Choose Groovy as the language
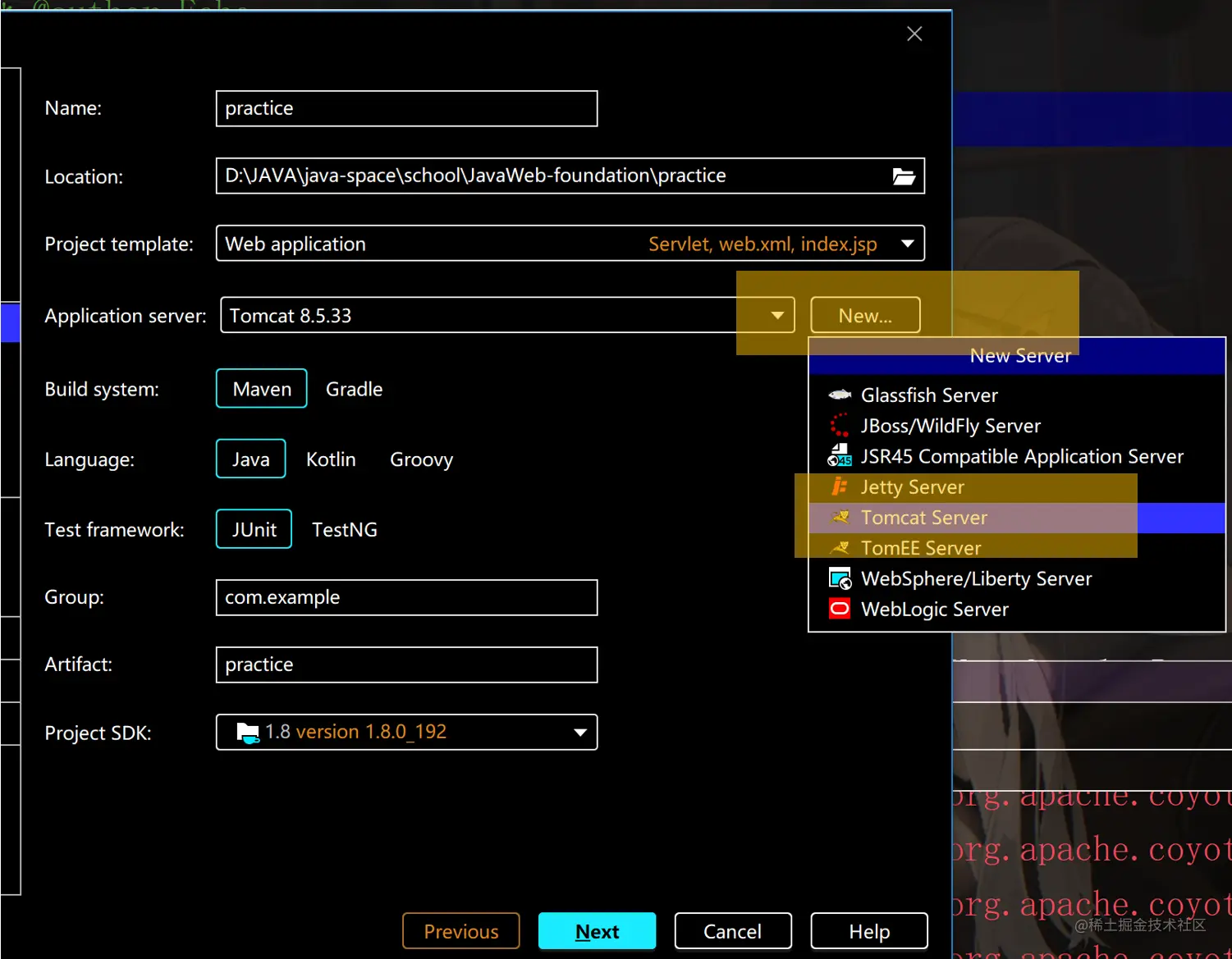This screenshot has width=1232, height=959. point(421,459)
